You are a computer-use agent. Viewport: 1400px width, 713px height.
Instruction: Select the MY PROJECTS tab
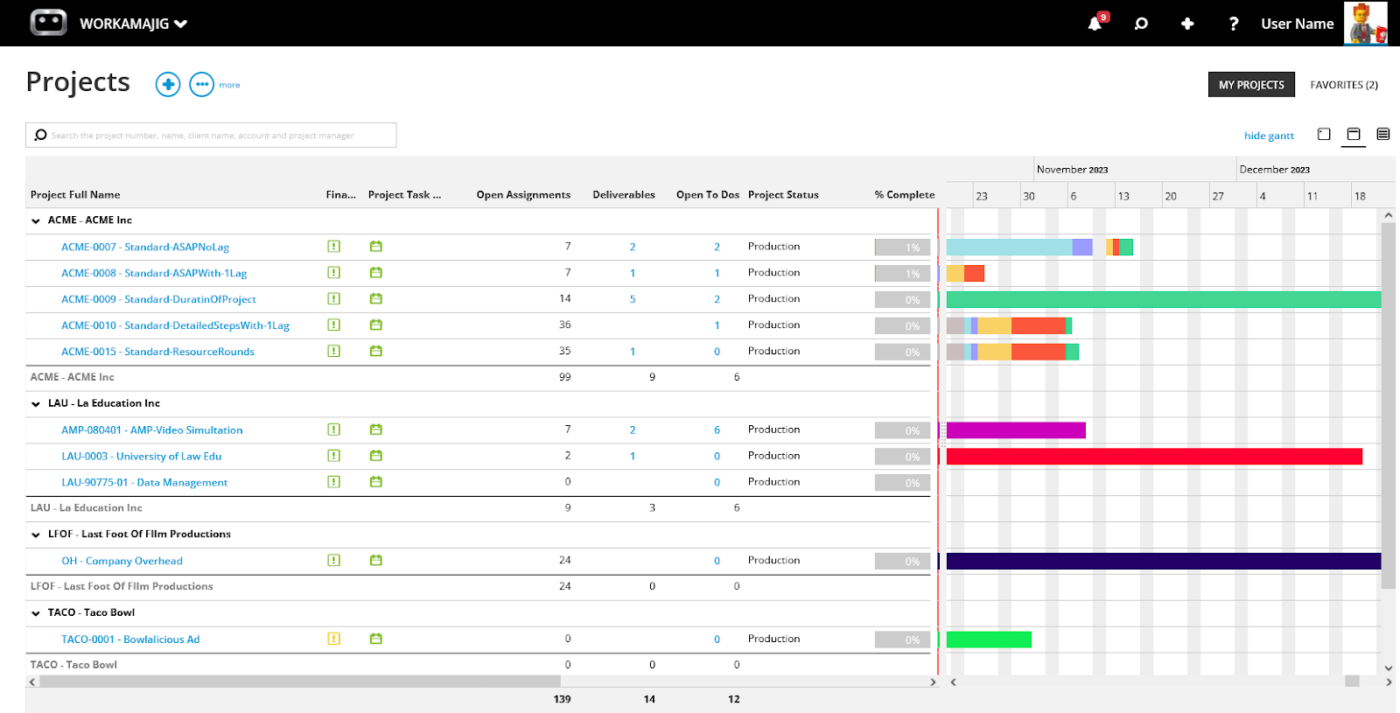tap(1251, 85)
